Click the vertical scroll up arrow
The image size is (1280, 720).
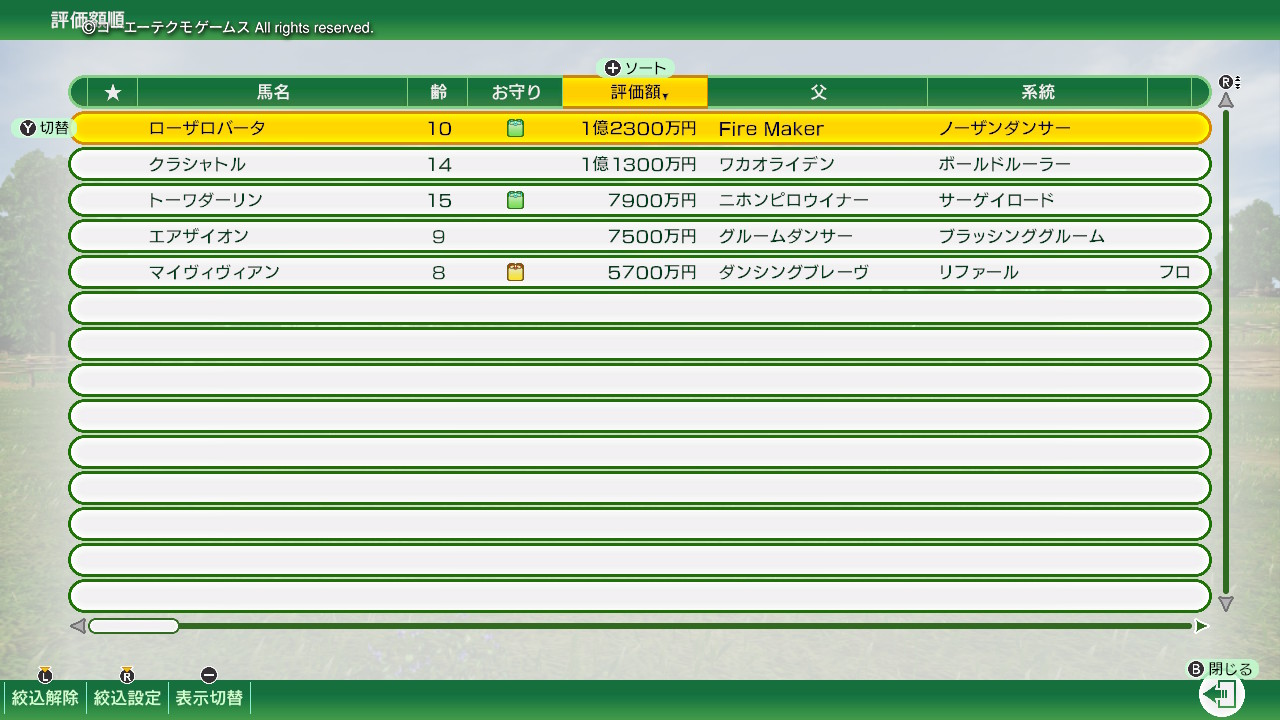pyautogui.click(x=1226, y=100)
